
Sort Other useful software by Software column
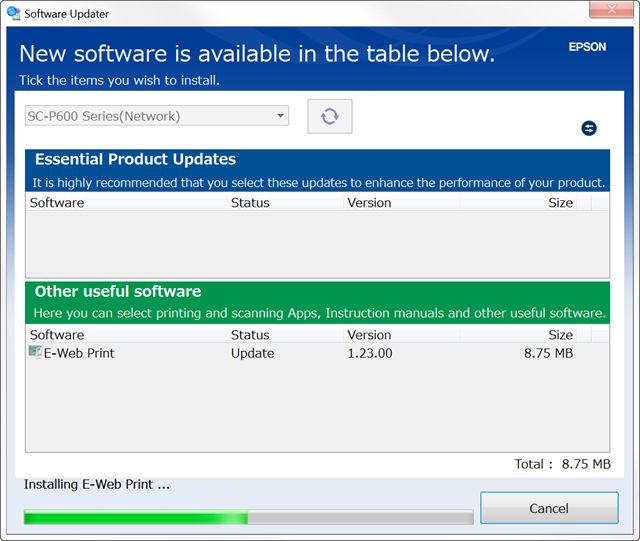click(x=126, y=335)
